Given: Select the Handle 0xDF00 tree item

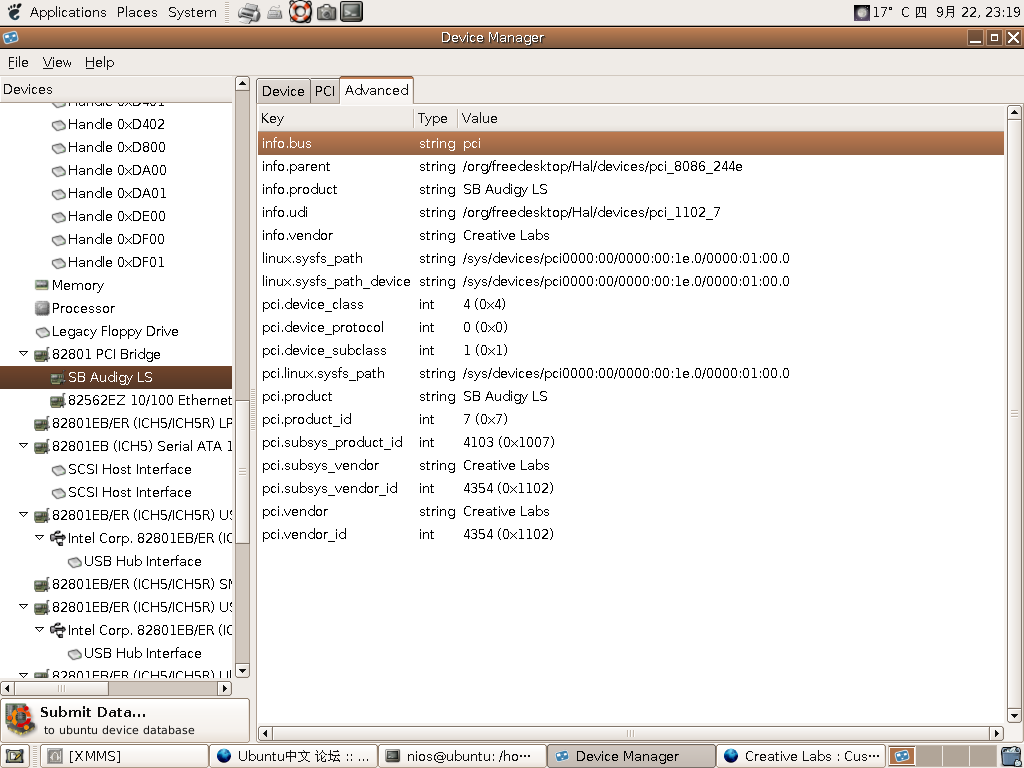Looking at the screenshot, I should pos(116,239).
